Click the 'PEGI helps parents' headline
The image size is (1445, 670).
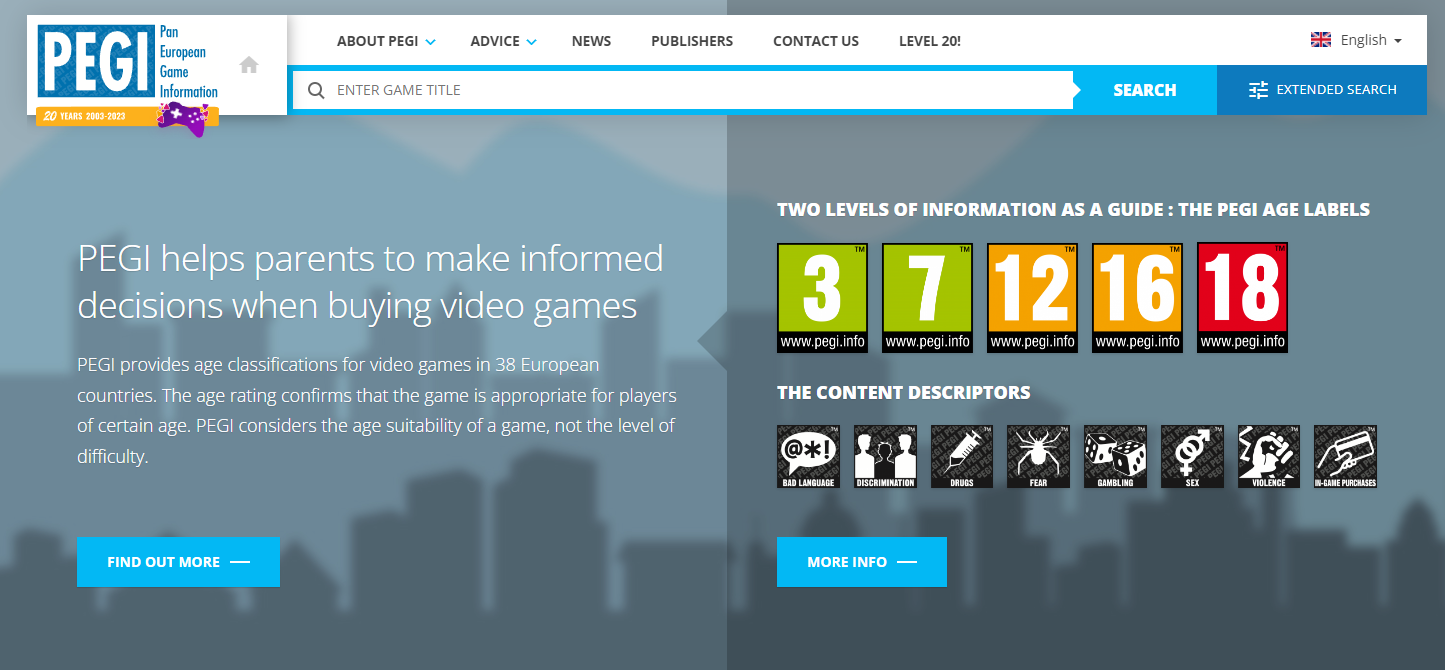click(370, 282)
